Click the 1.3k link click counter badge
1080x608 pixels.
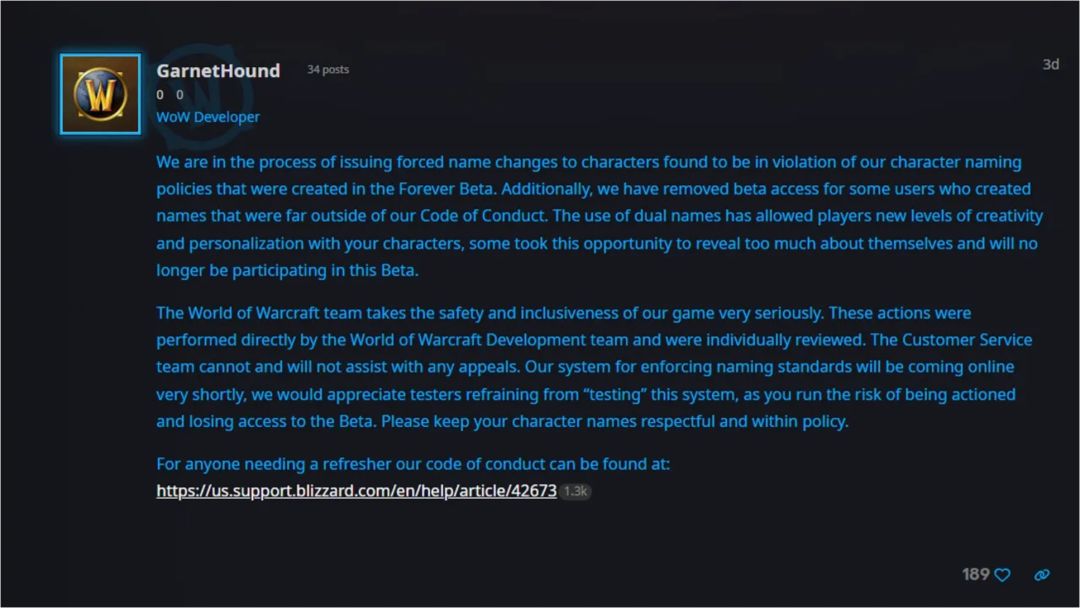pyautogui.click(x=575, y=491)
